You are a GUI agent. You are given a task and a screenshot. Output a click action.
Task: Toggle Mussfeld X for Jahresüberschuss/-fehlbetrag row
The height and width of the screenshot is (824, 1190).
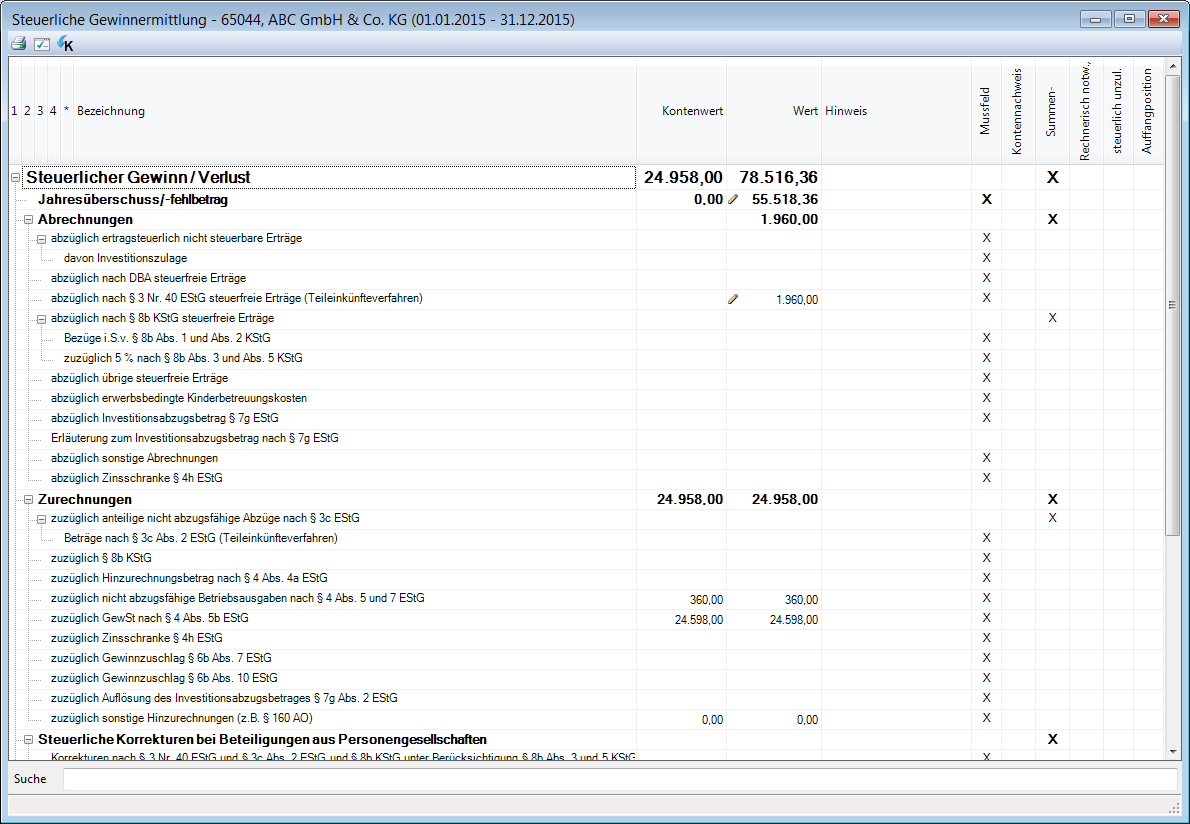(986, 199)
